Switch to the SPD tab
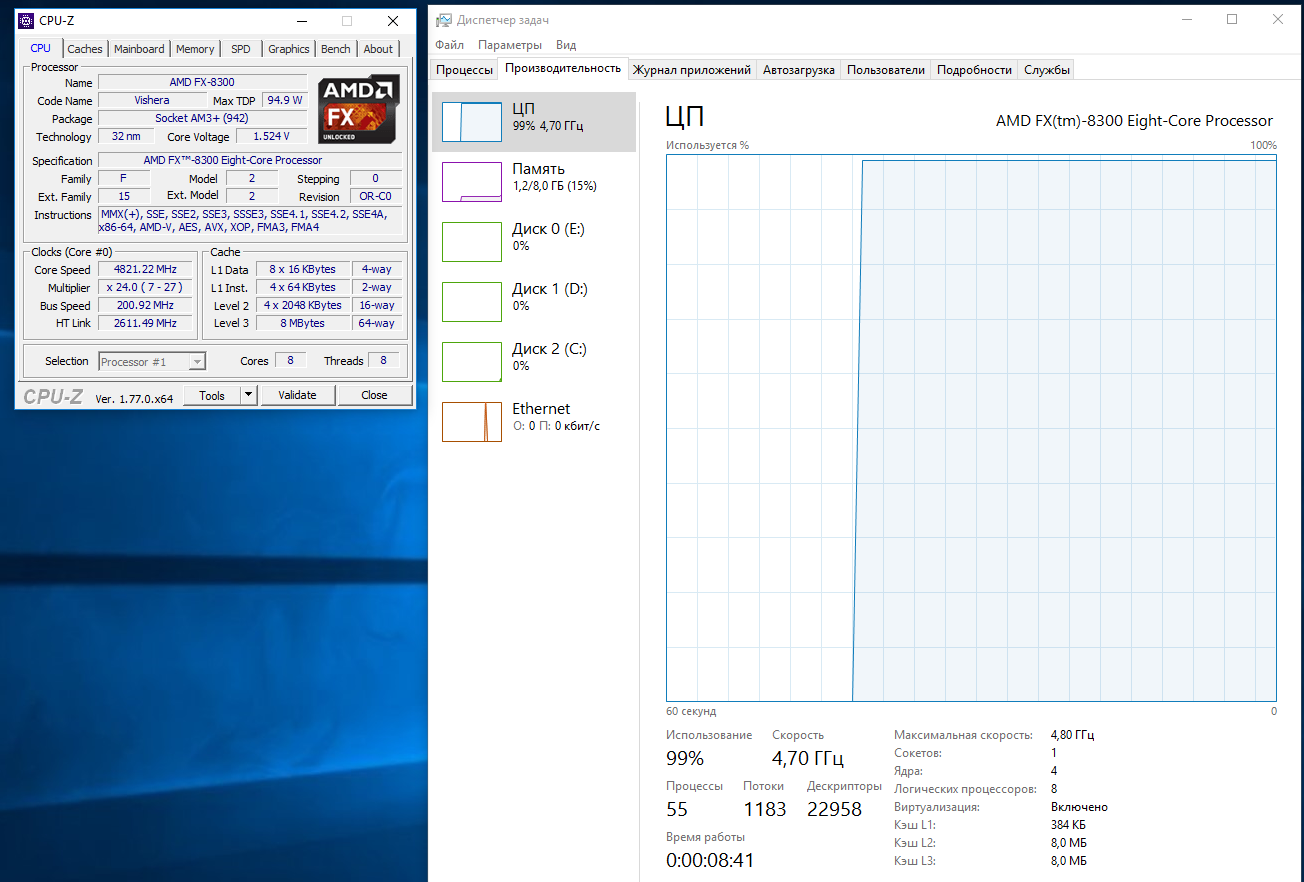This screenshot has height=882, width=1304. [x=241, y=49]
